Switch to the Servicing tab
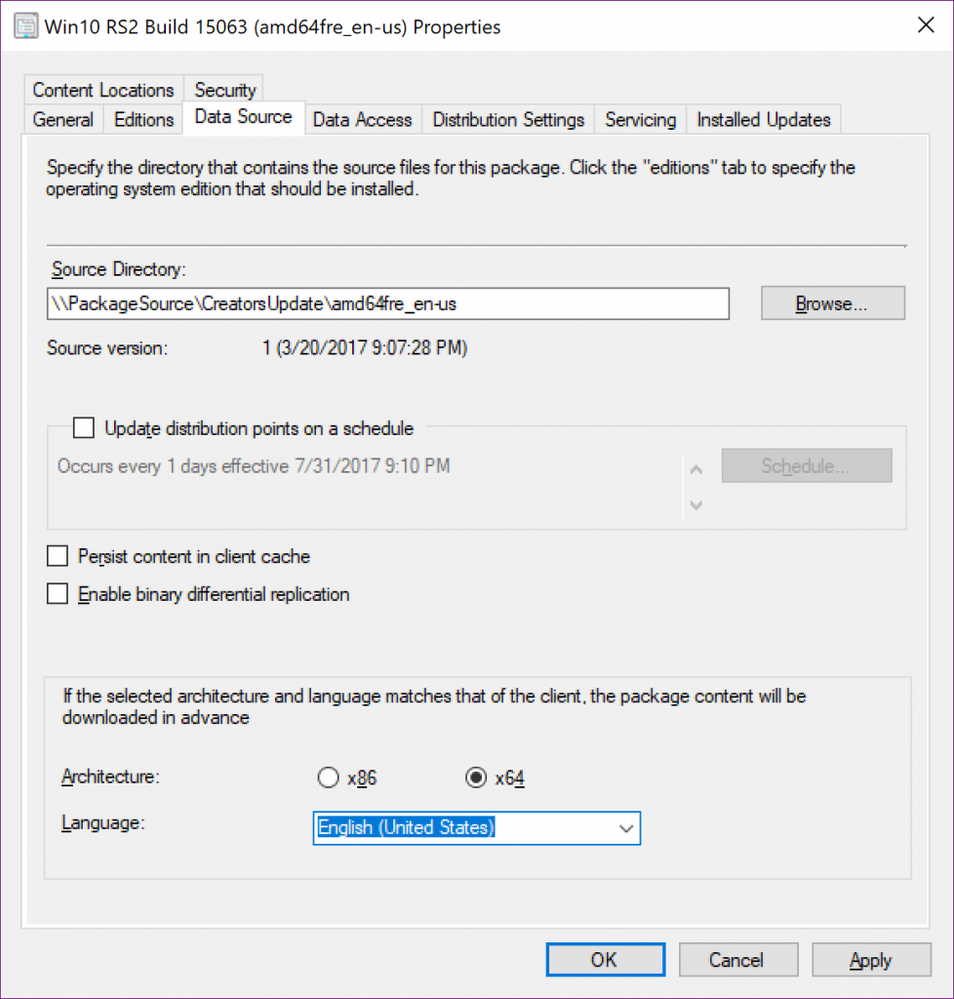Screen dimensions: 954x999 [x=640, y=120]
